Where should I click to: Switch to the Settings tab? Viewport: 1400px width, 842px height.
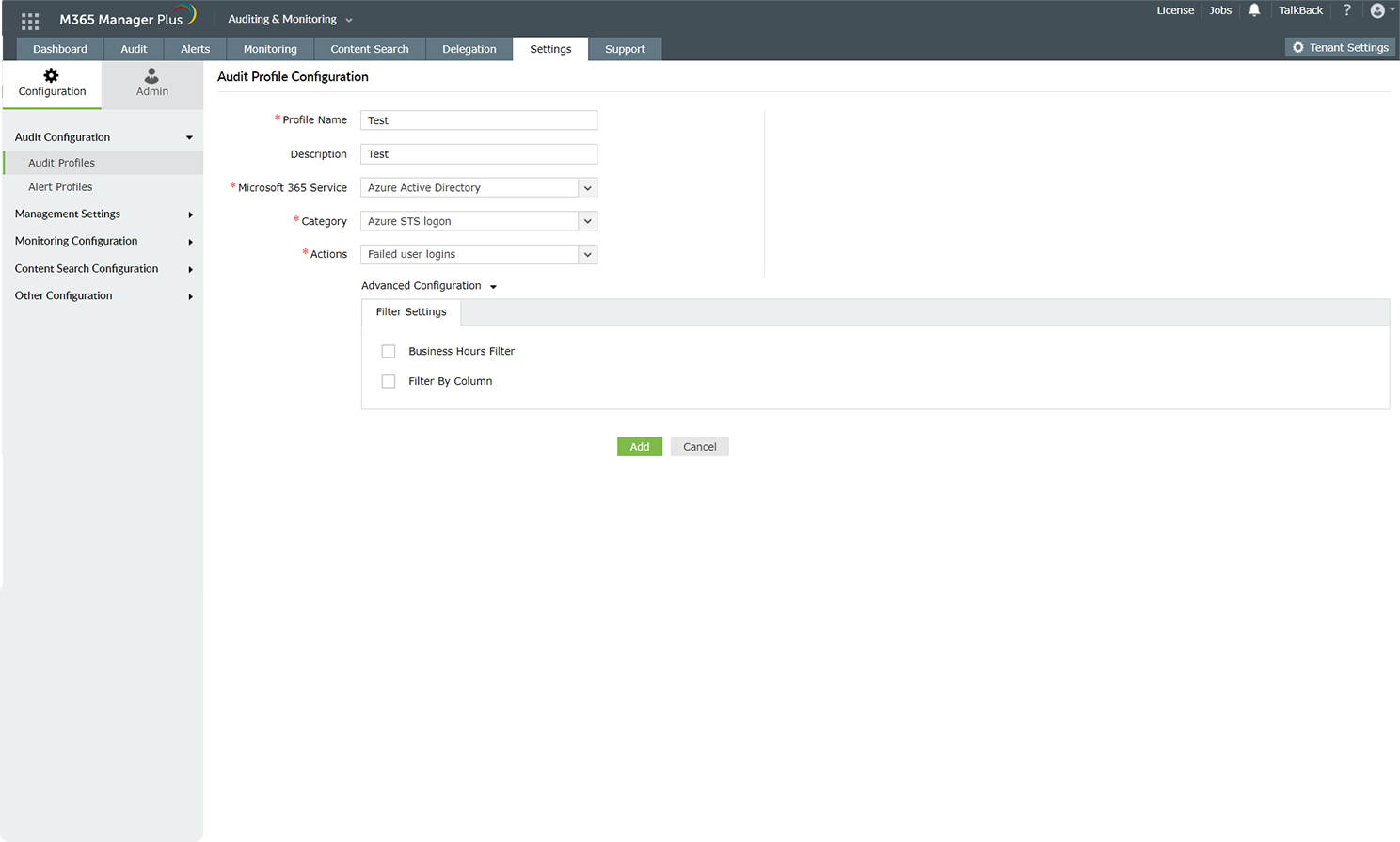coord(550,49)
